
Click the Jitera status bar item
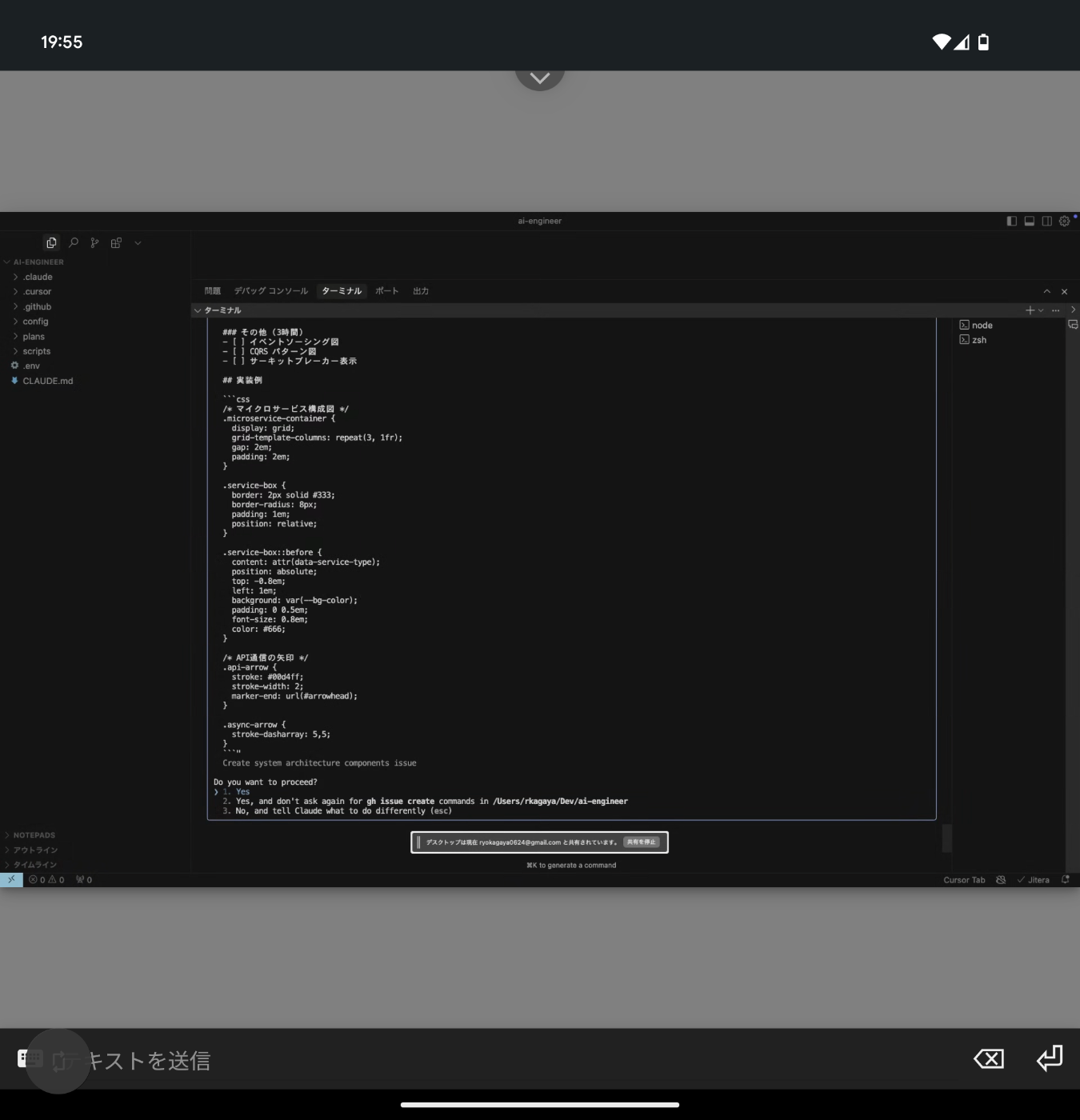tap(1034, 880)
